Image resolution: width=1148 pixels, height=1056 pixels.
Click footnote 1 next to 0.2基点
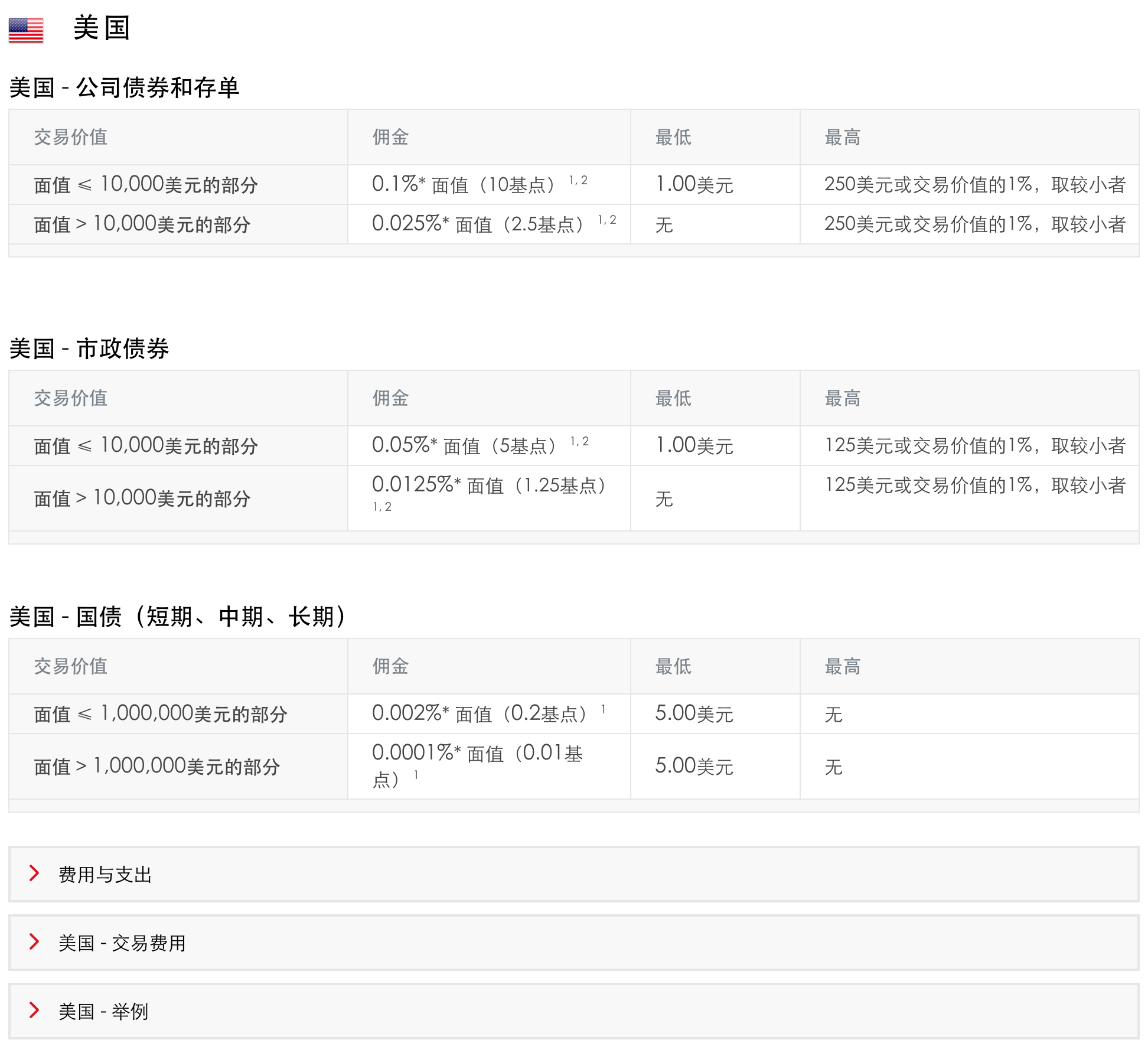[x=603, y=709]
